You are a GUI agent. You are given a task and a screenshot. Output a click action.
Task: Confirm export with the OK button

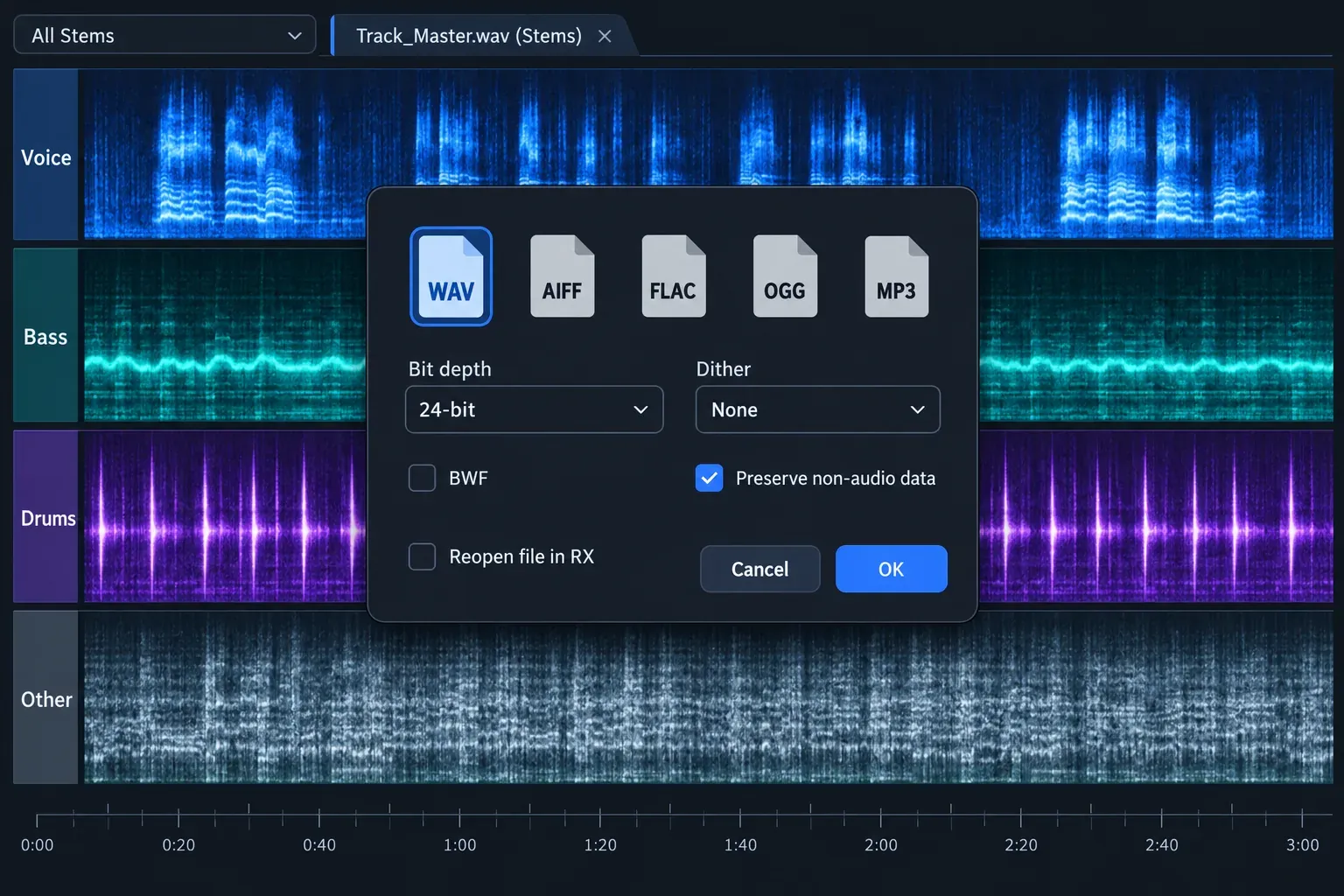(892, 569)
